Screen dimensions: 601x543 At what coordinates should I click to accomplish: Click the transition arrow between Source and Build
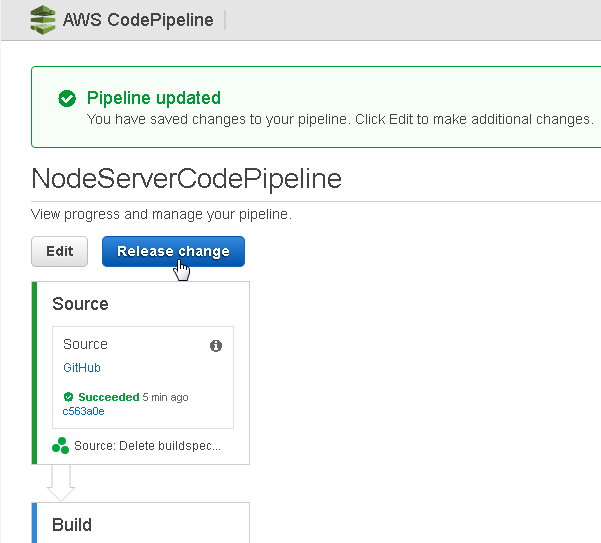click(x=61, y=483)
